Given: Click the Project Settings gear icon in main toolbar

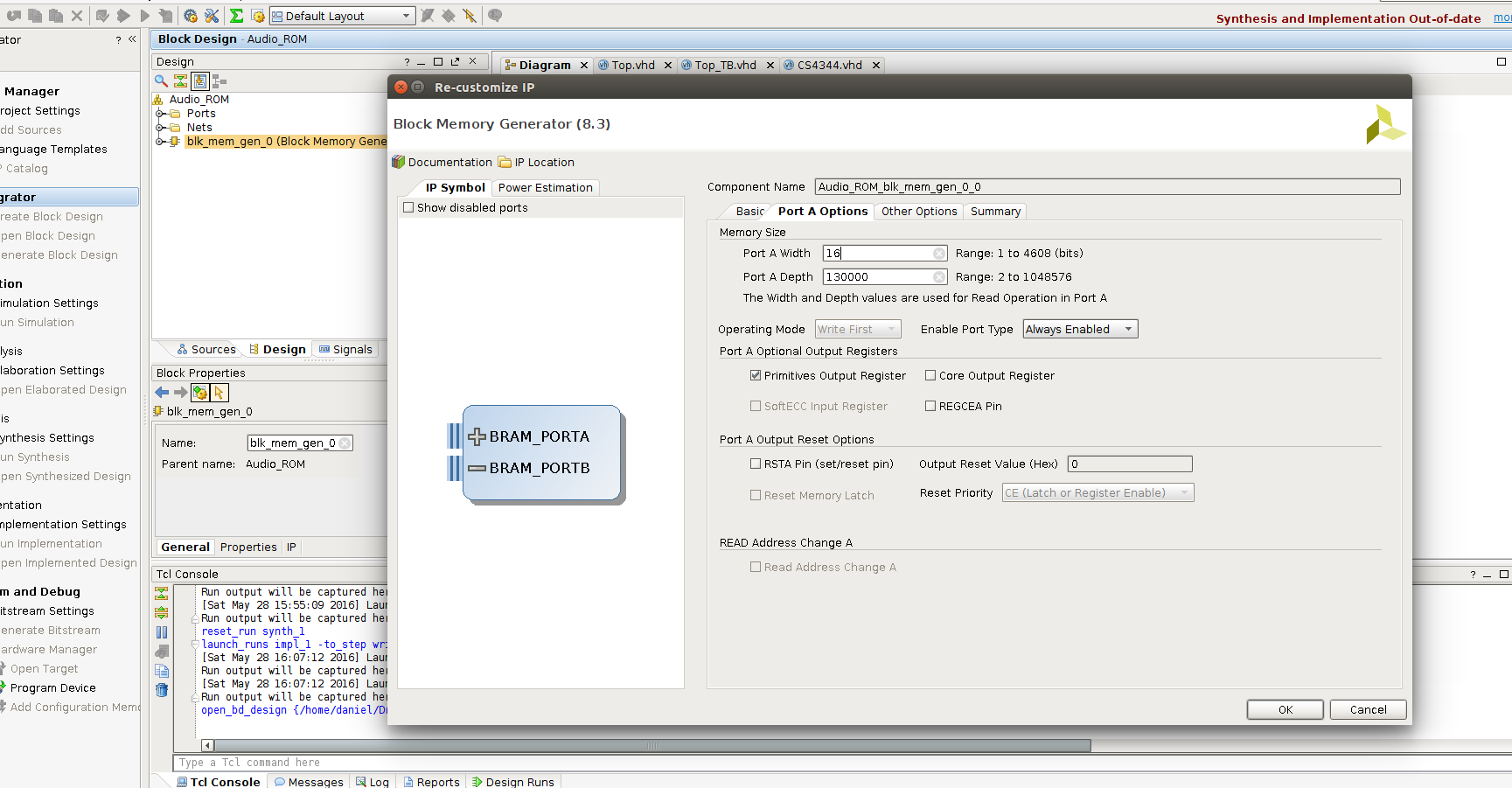Looking at the screenshot, I should (x=191, y=16).
